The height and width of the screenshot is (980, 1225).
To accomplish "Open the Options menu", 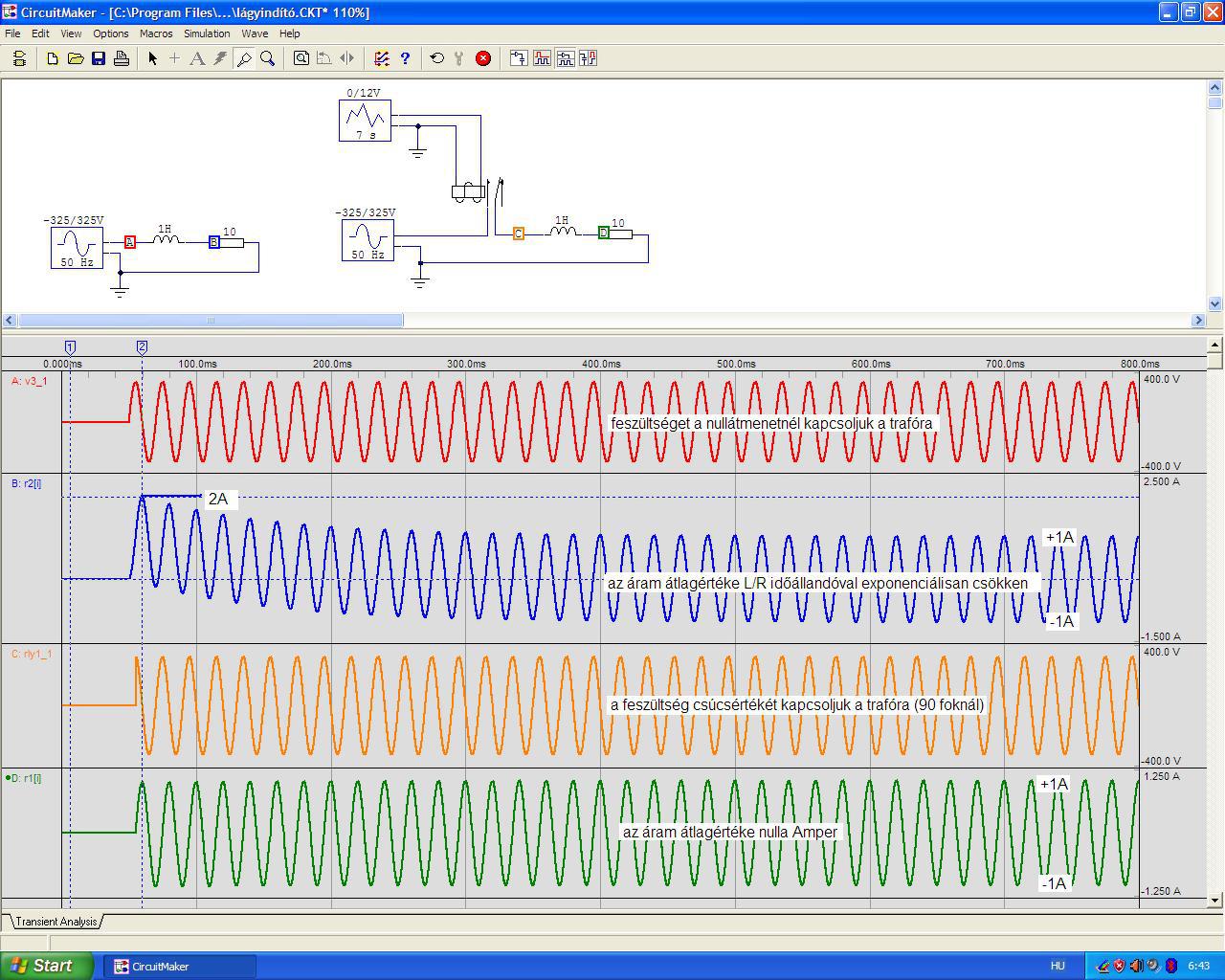I will click(x=111, y=33).
